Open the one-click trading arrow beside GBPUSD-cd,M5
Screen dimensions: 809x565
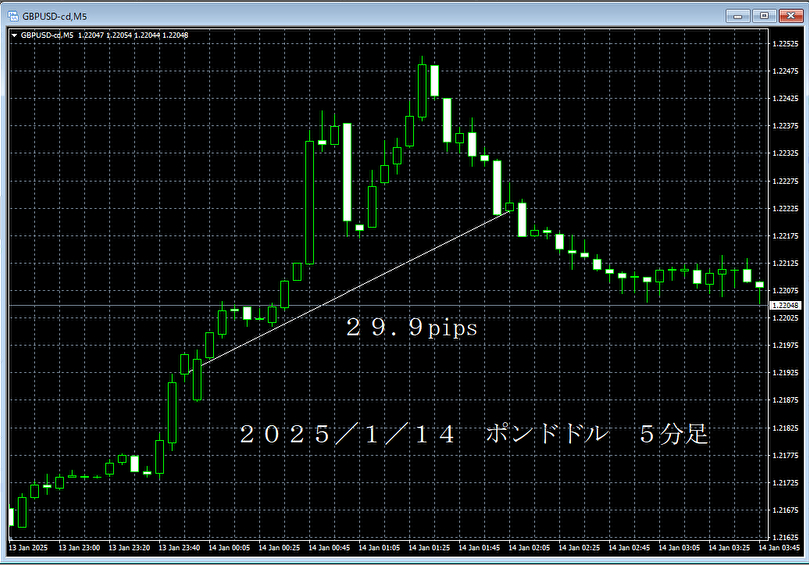13,35
